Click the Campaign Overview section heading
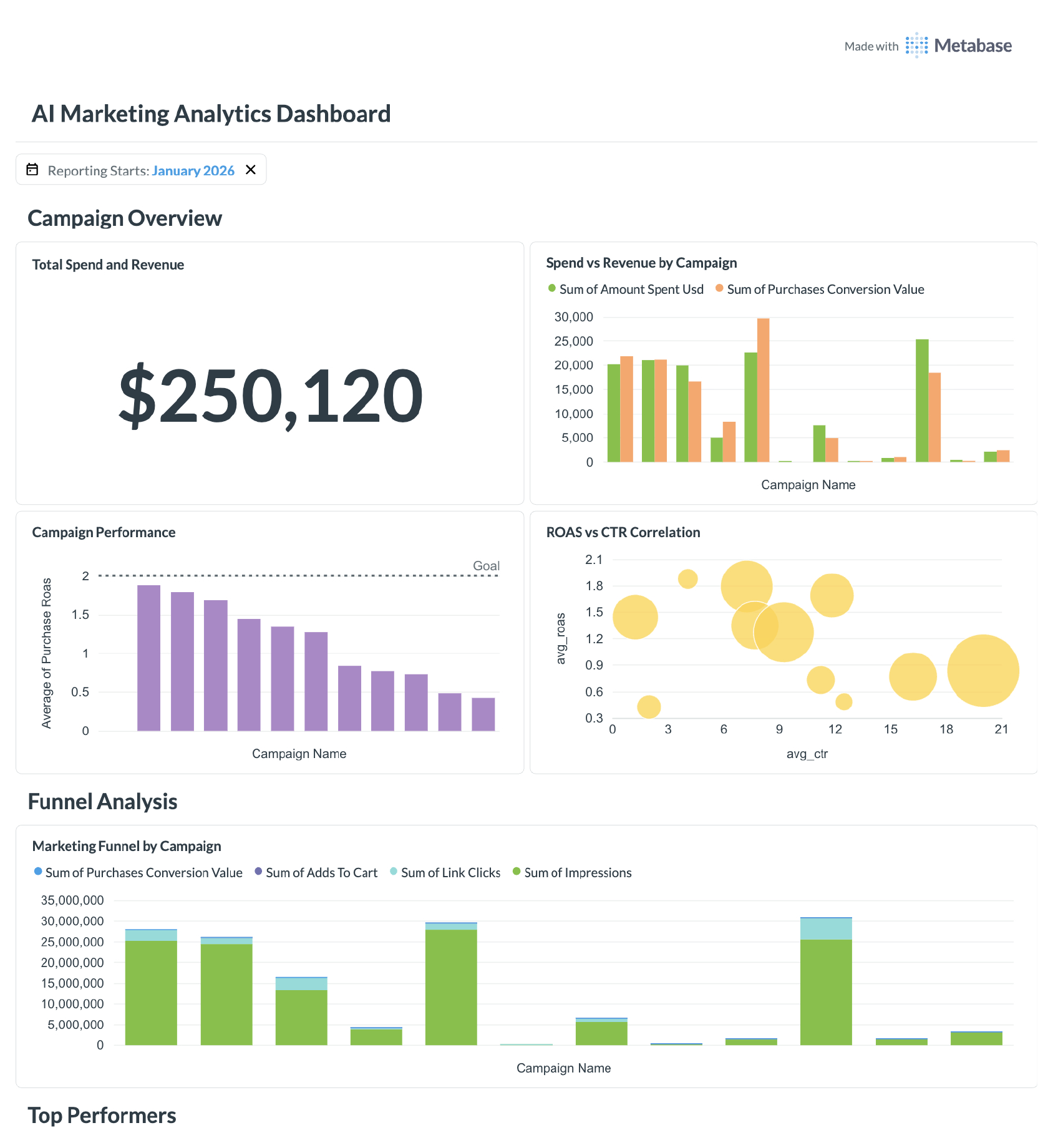The height and width of the screenshot is (1148, 1053). (125, 218)
